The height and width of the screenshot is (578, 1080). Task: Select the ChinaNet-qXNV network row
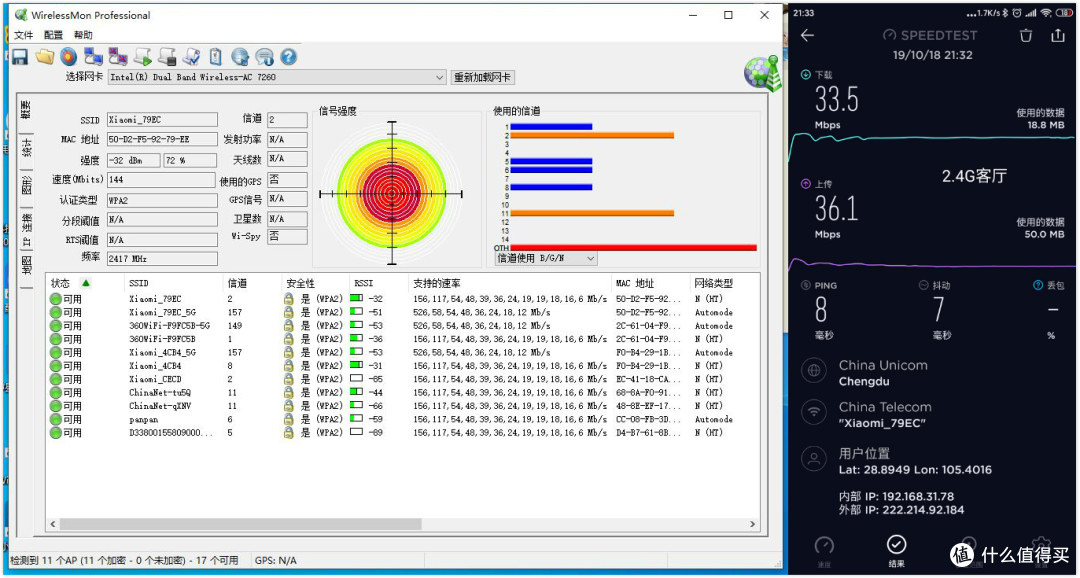(x=403, y=406)
